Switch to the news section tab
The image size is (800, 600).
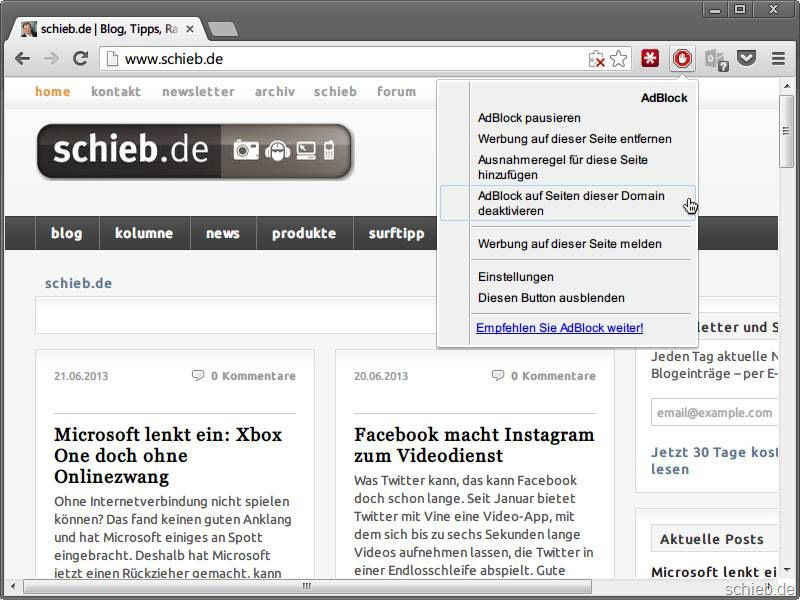[x=223, y=233]
